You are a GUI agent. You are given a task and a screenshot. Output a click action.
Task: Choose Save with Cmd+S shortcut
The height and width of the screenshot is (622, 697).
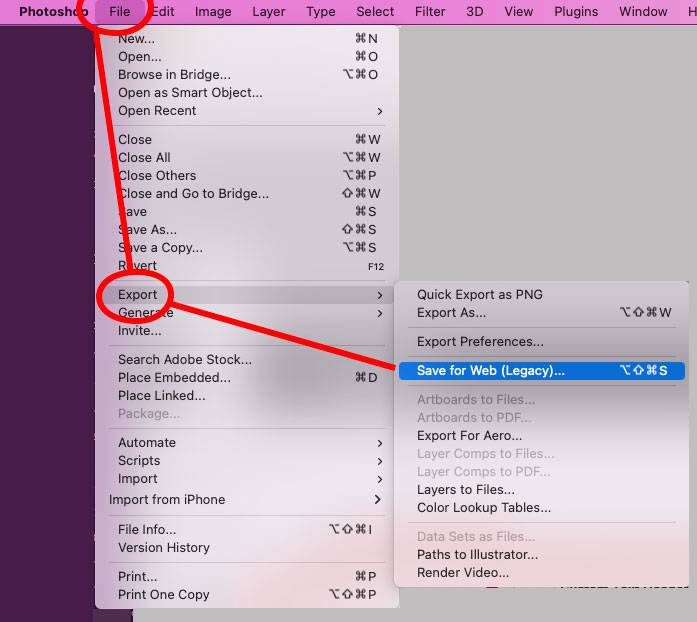(x=247, y=212)
